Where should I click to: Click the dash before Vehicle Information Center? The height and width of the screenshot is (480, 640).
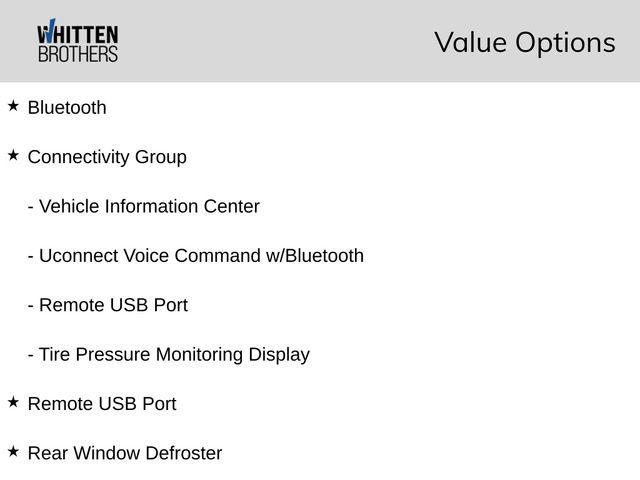[31, 207]
